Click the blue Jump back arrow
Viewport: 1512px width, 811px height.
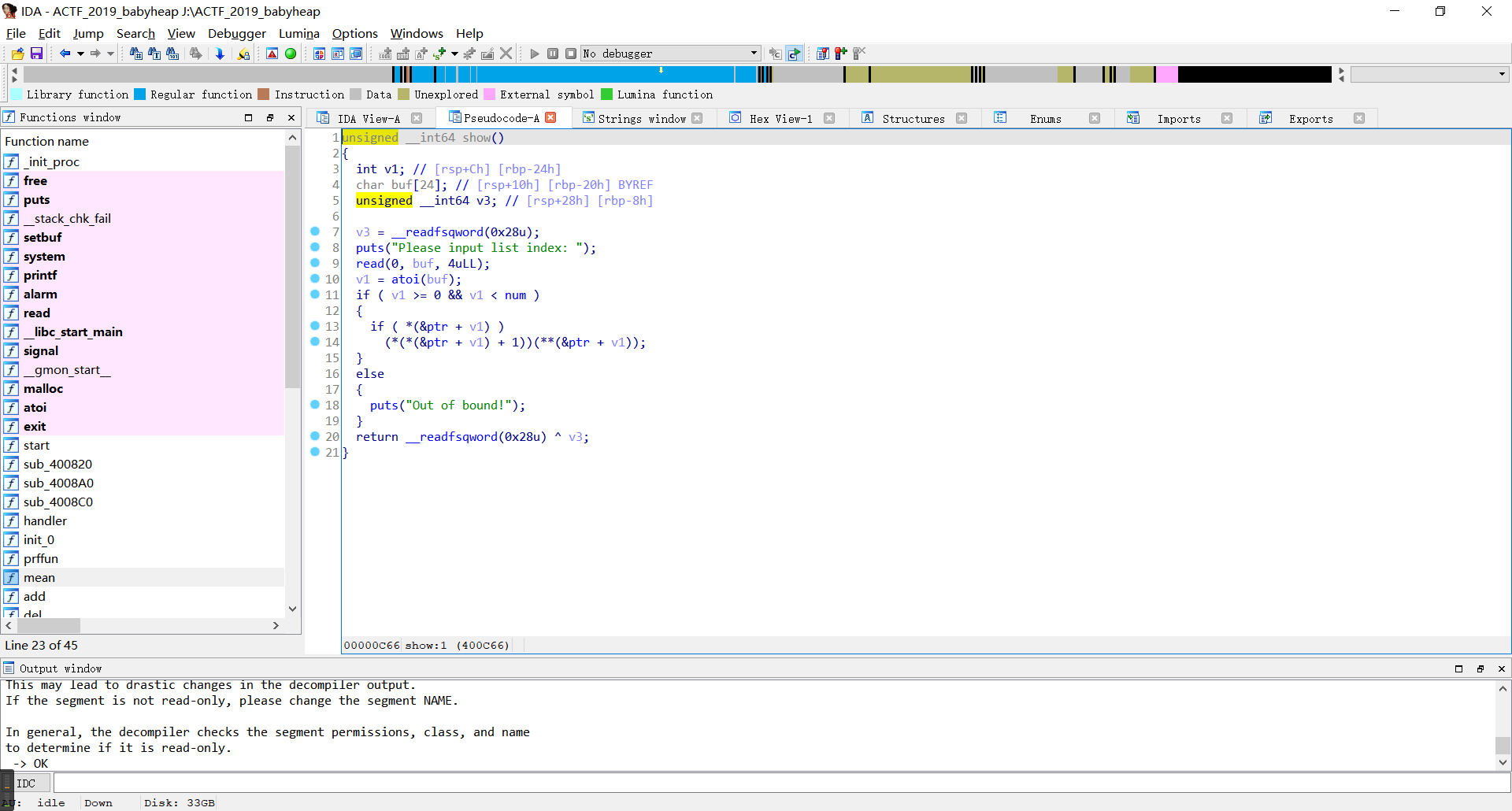point(65,54)
